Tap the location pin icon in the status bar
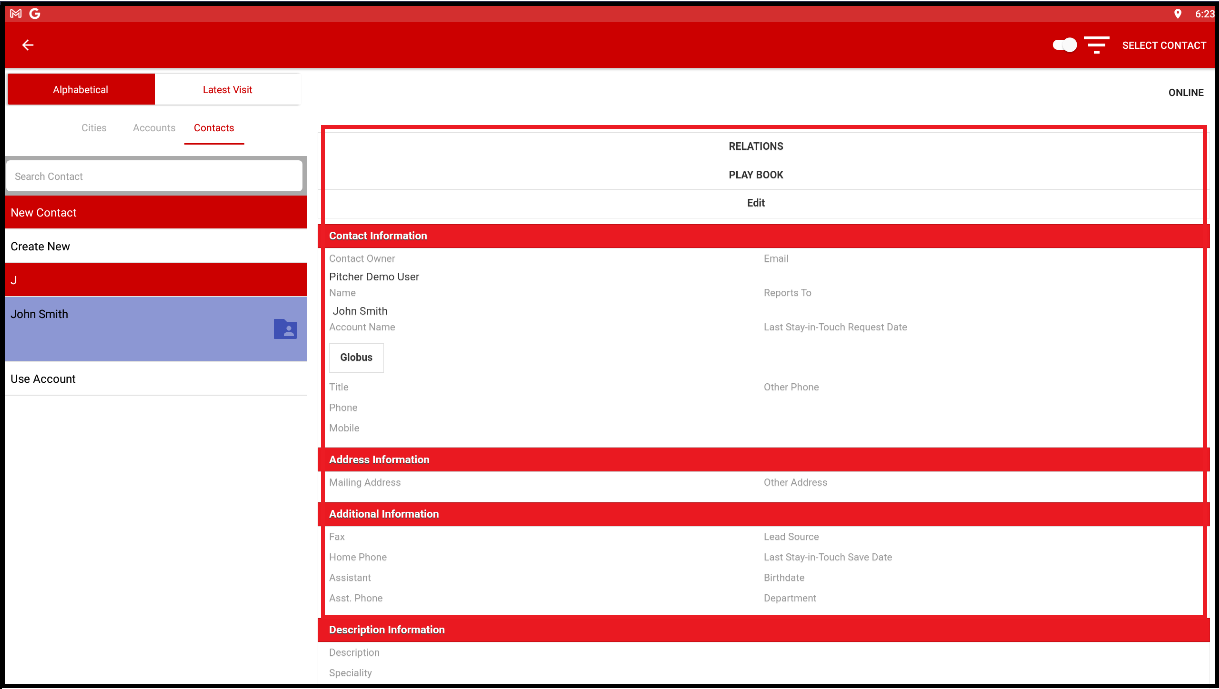The height and width of the screenshot is (689, 1219). tap(1178, 13)
